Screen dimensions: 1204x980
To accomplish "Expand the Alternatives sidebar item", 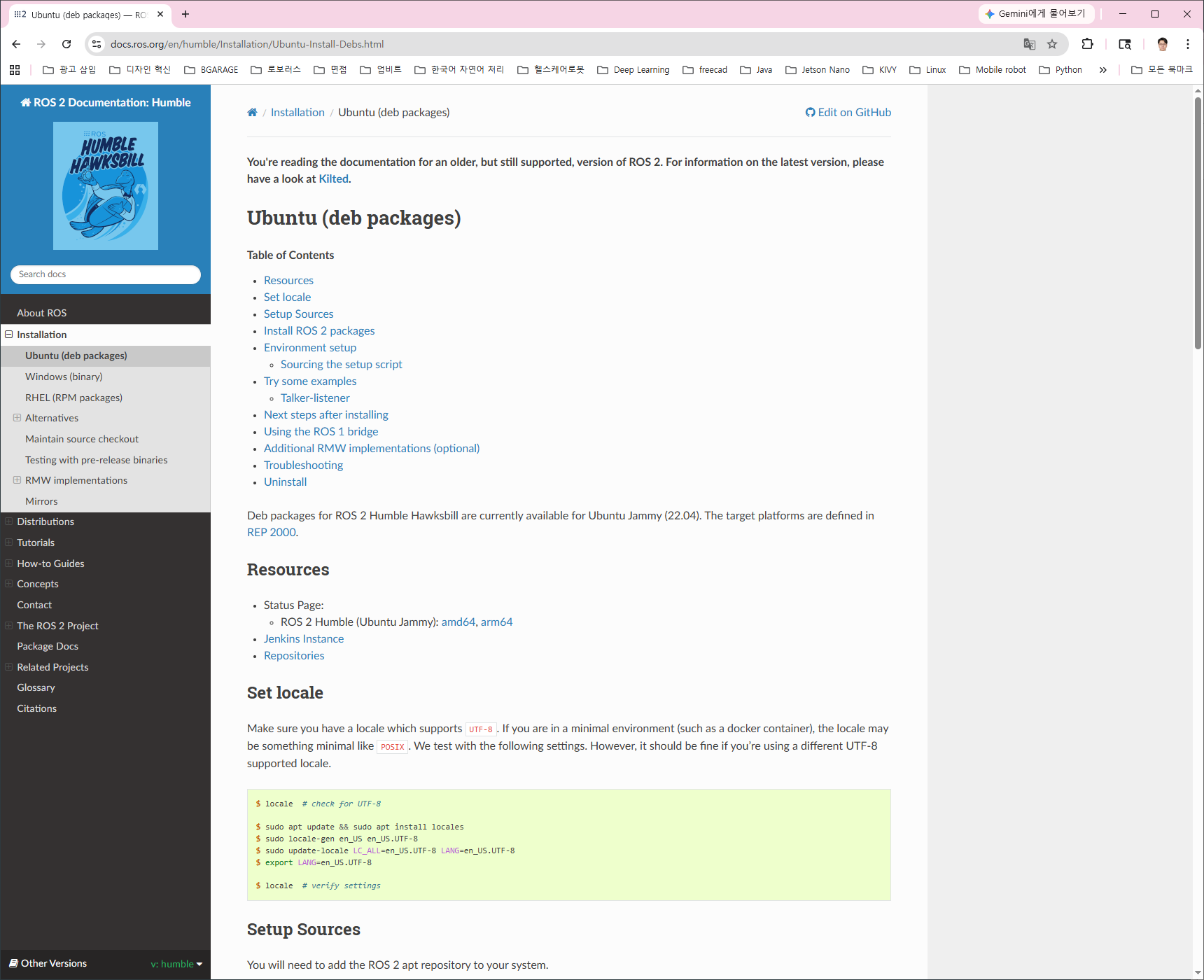I will 17,418.
